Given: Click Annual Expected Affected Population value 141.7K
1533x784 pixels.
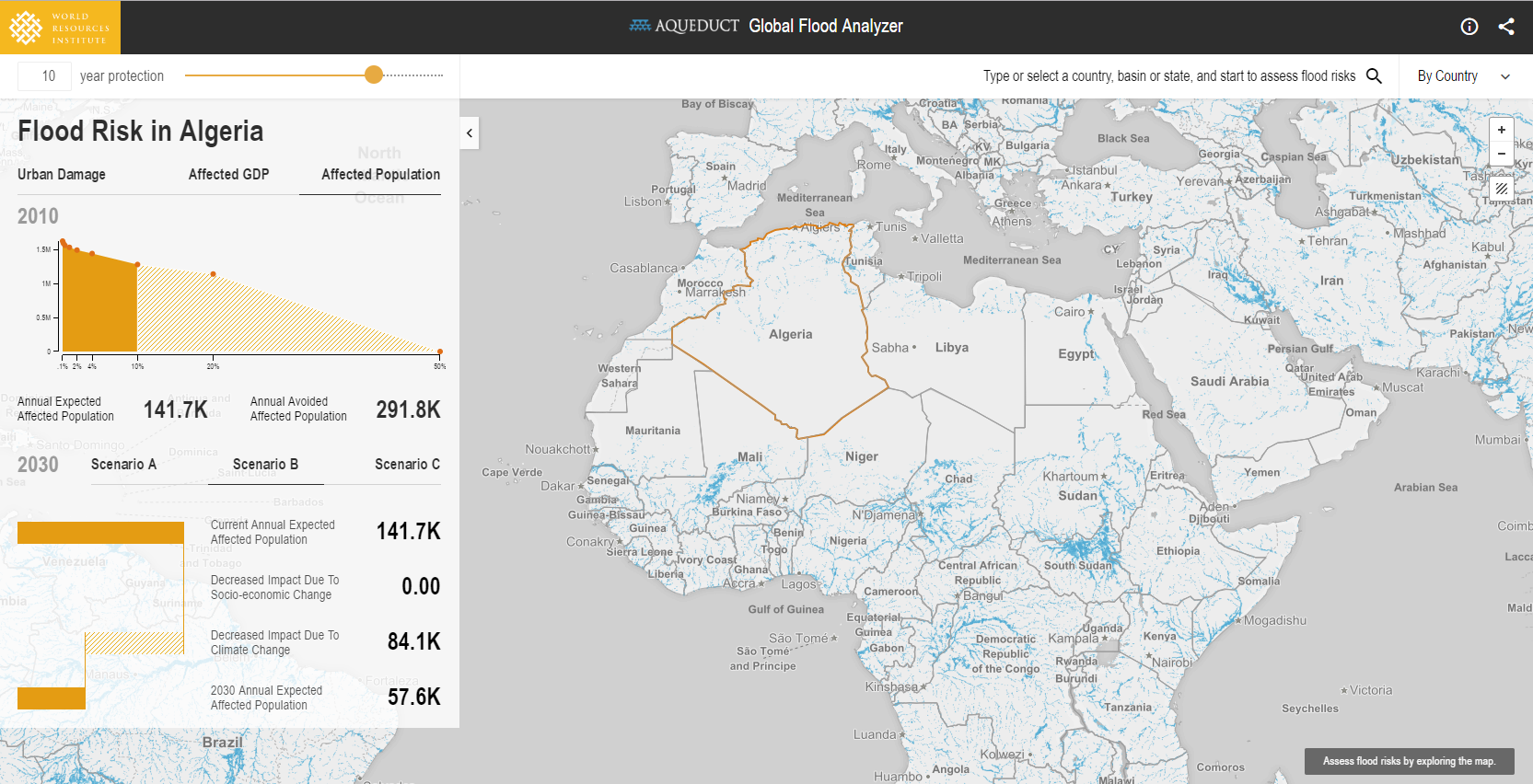Looking at the screenshot, I should click(175, 409).
